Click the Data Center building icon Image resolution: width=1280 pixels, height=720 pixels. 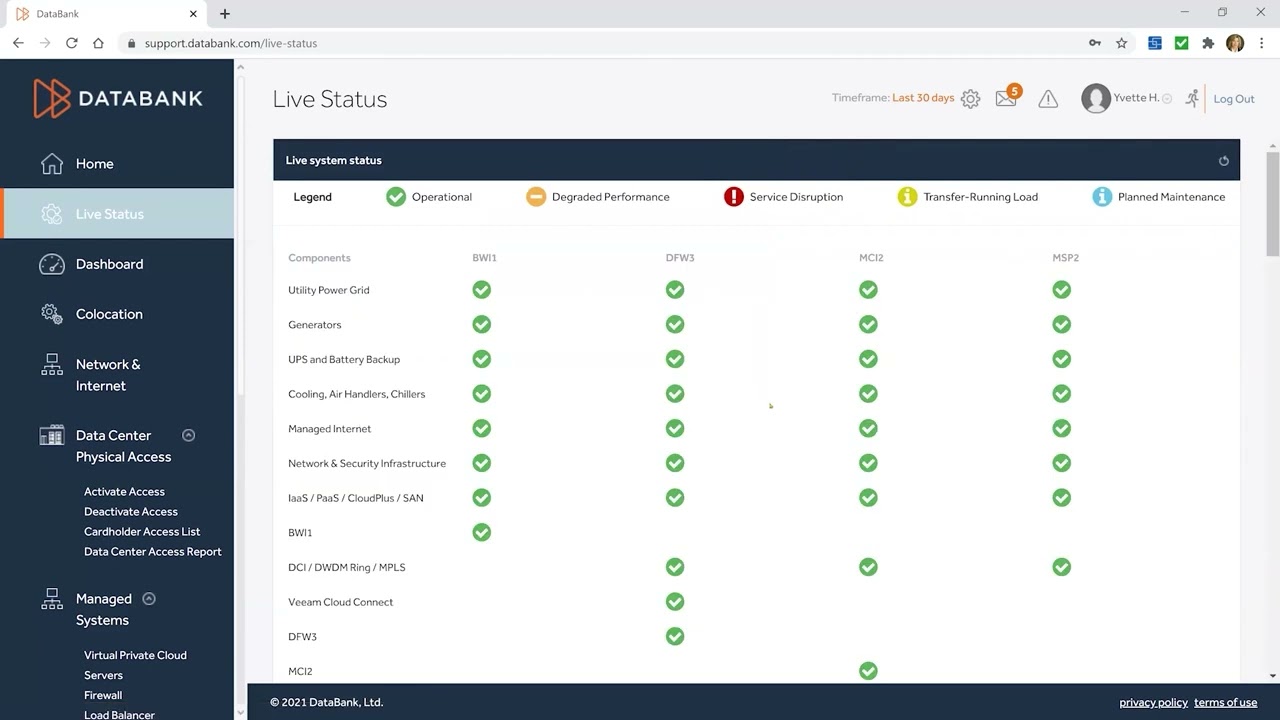(52, 436)
